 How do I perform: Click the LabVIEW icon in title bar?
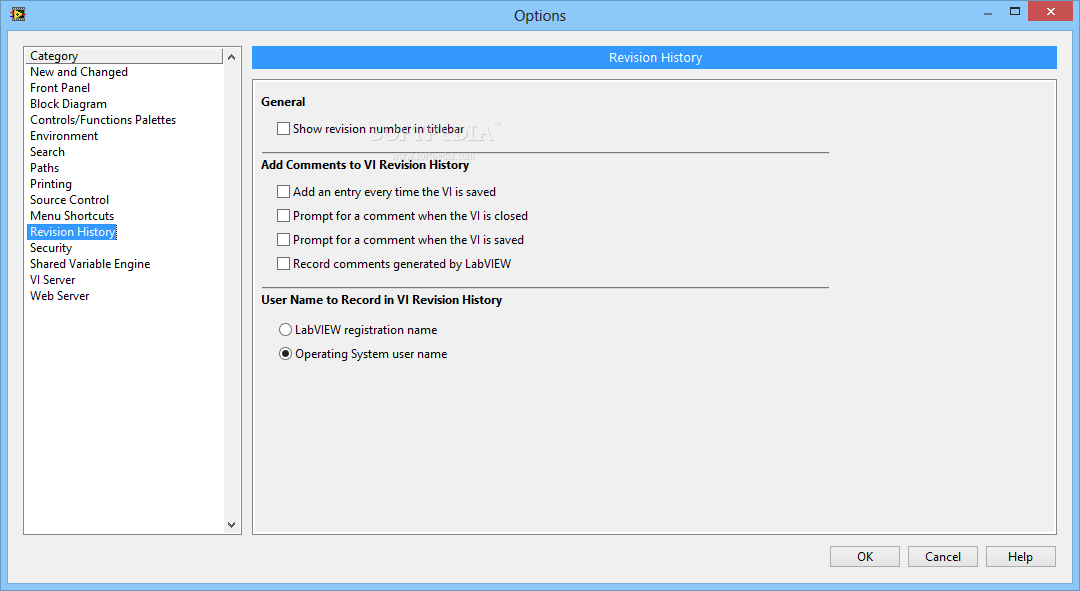(x=18, y=14)
